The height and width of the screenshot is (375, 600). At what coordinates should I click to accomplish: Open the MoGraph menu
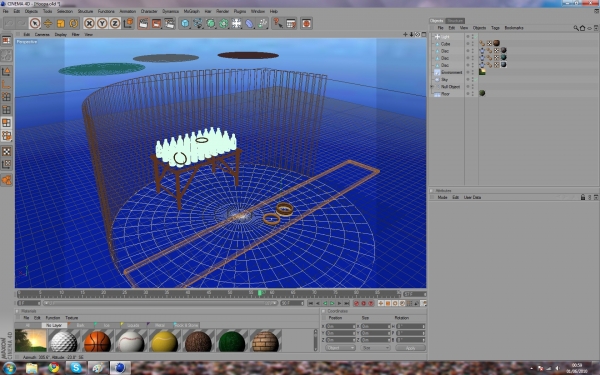point(191,11)
